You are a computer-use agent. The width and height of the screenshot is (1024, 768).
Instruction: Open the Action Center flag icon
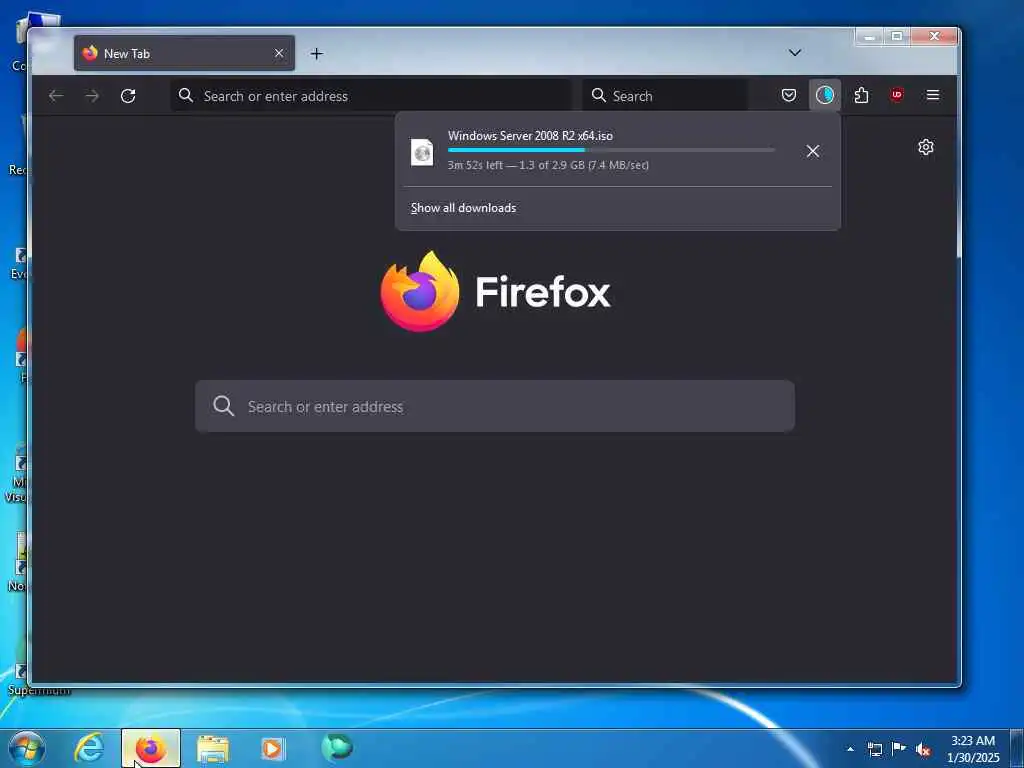(x=899, y=748)
